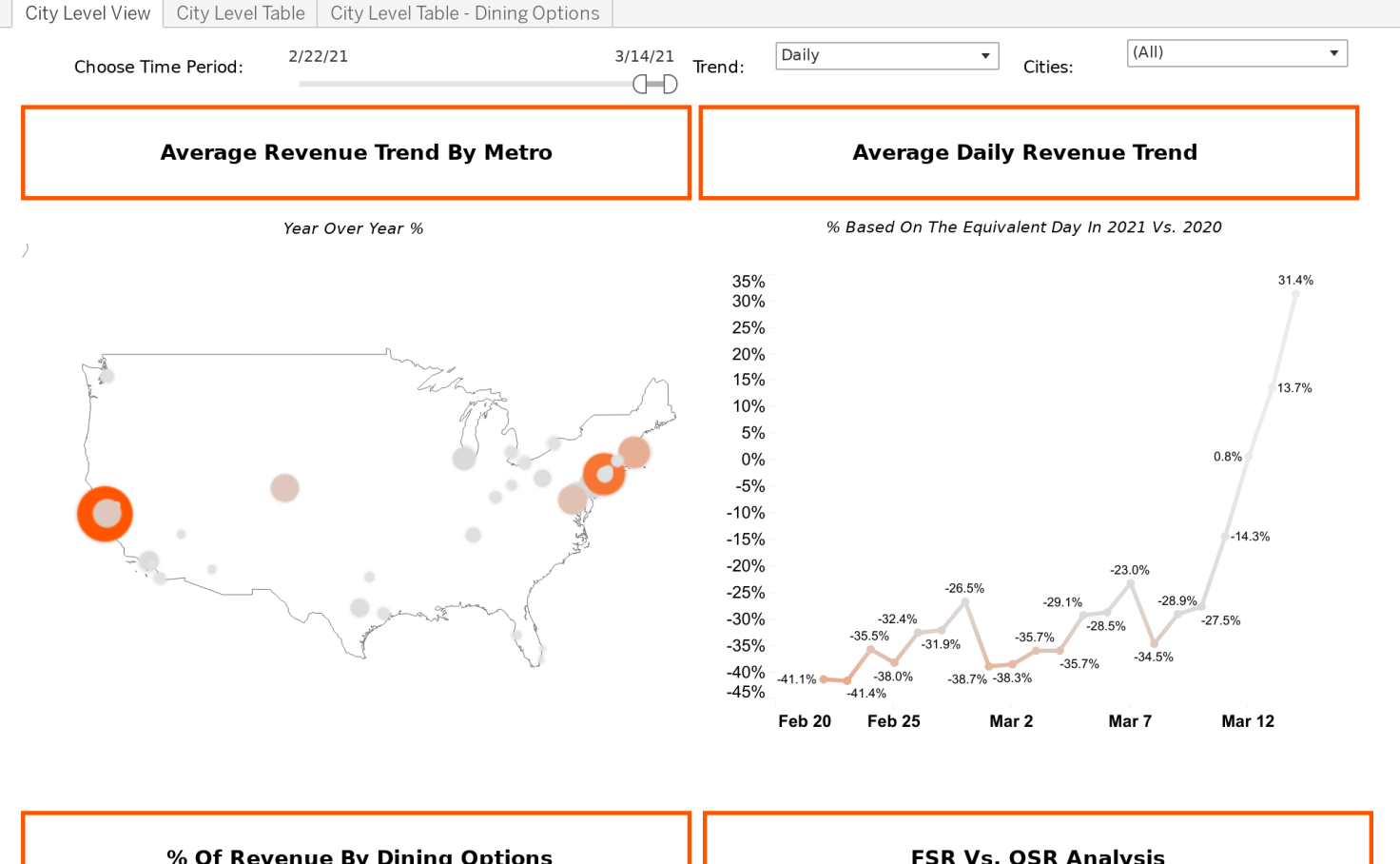Click the Average Daily Revenue Trend title
Viewport: 1400px width, 864px height.
1024,152
